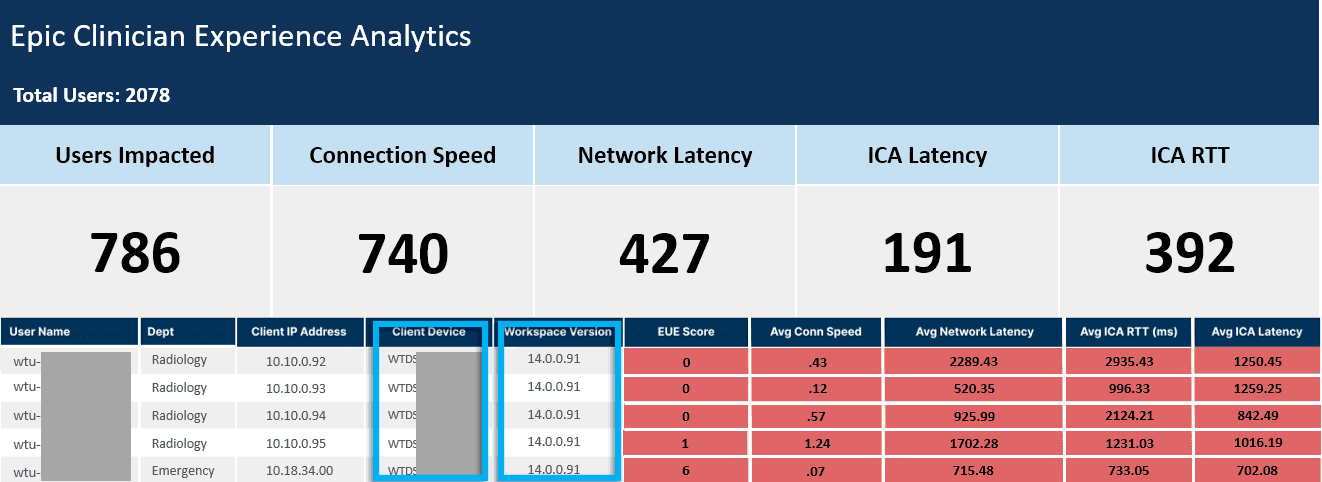Click the Users Impacted tile header
This screenshot has width=1322, height=482.
(x=135, y=155)
